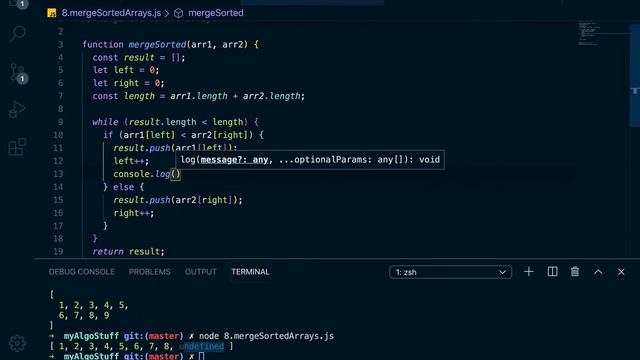Click the else keyword on line 14
Viewport: 640px width, 360px height.
[123, 187]
